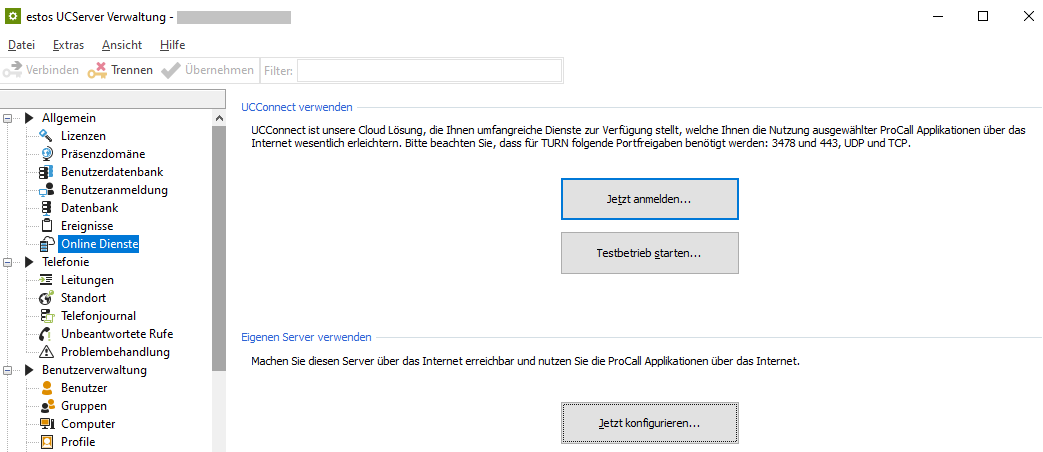The image size is (1043, 452).
Task: Click the Ereignisse clipboard icon
Action: click(47, 225)
